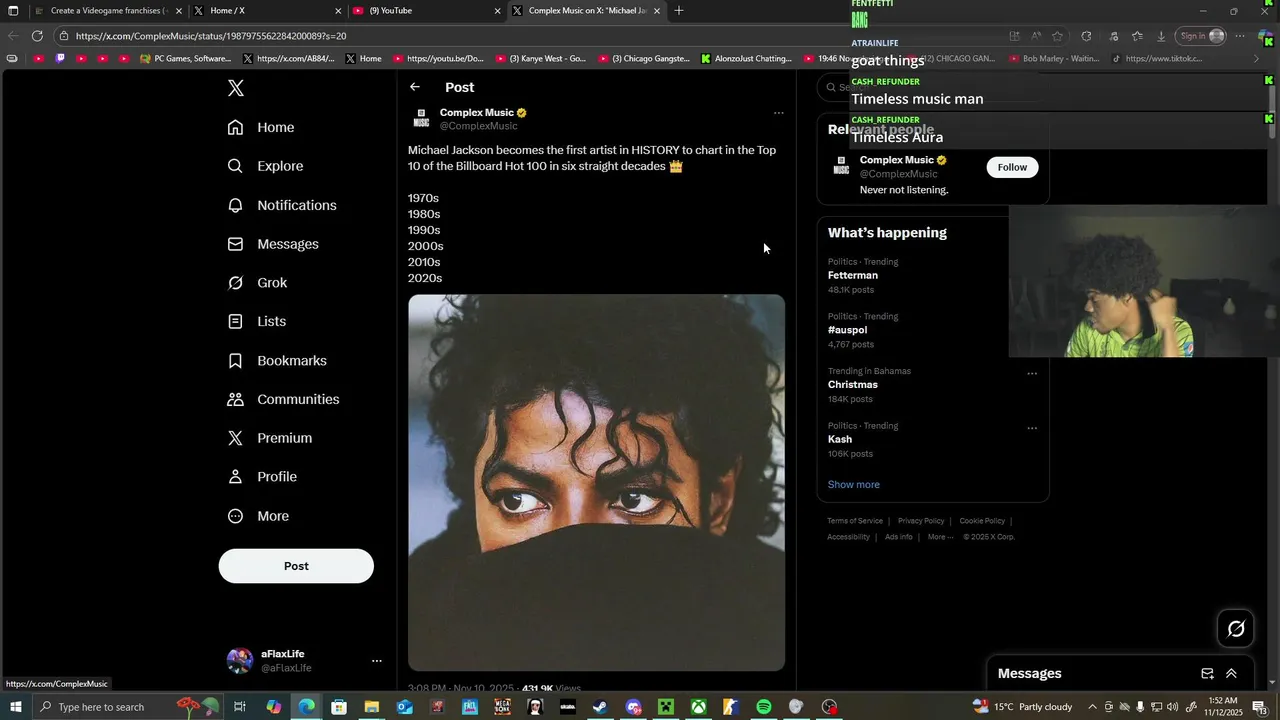Open File Explorer on taskbar

click(371, 707)
